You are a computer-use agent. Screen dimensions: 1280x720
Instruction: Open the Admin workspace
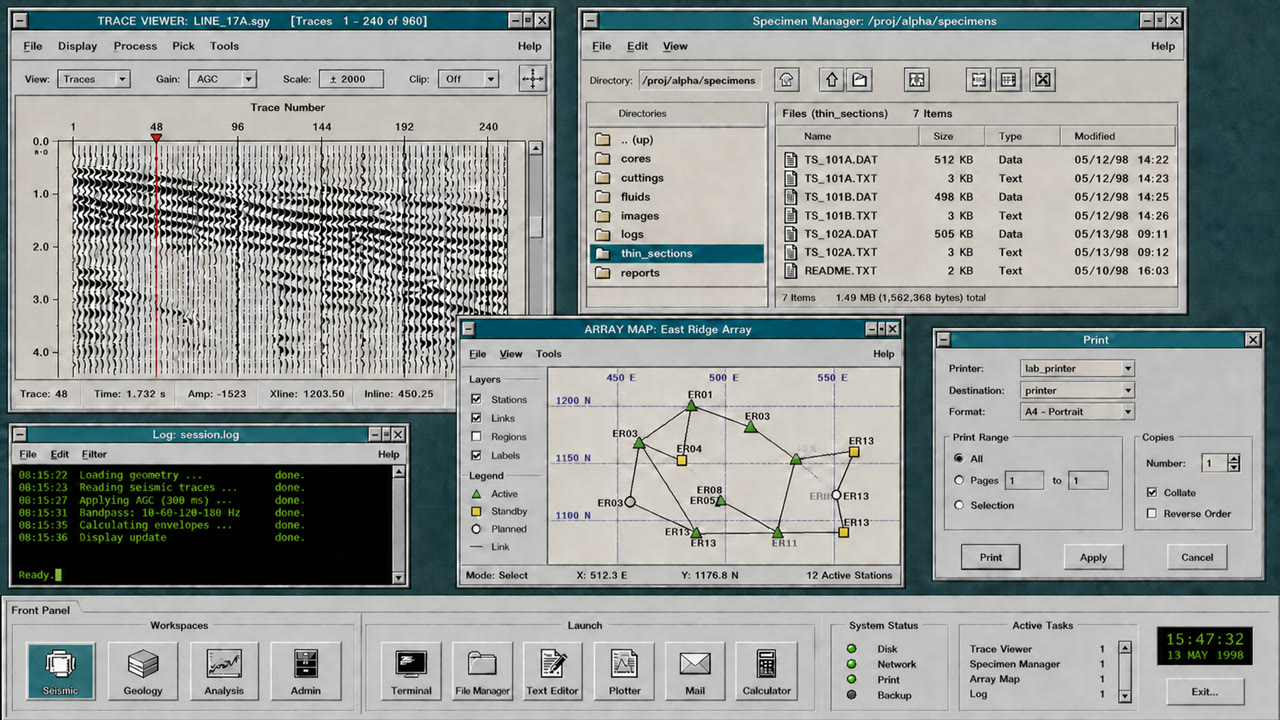306,671
